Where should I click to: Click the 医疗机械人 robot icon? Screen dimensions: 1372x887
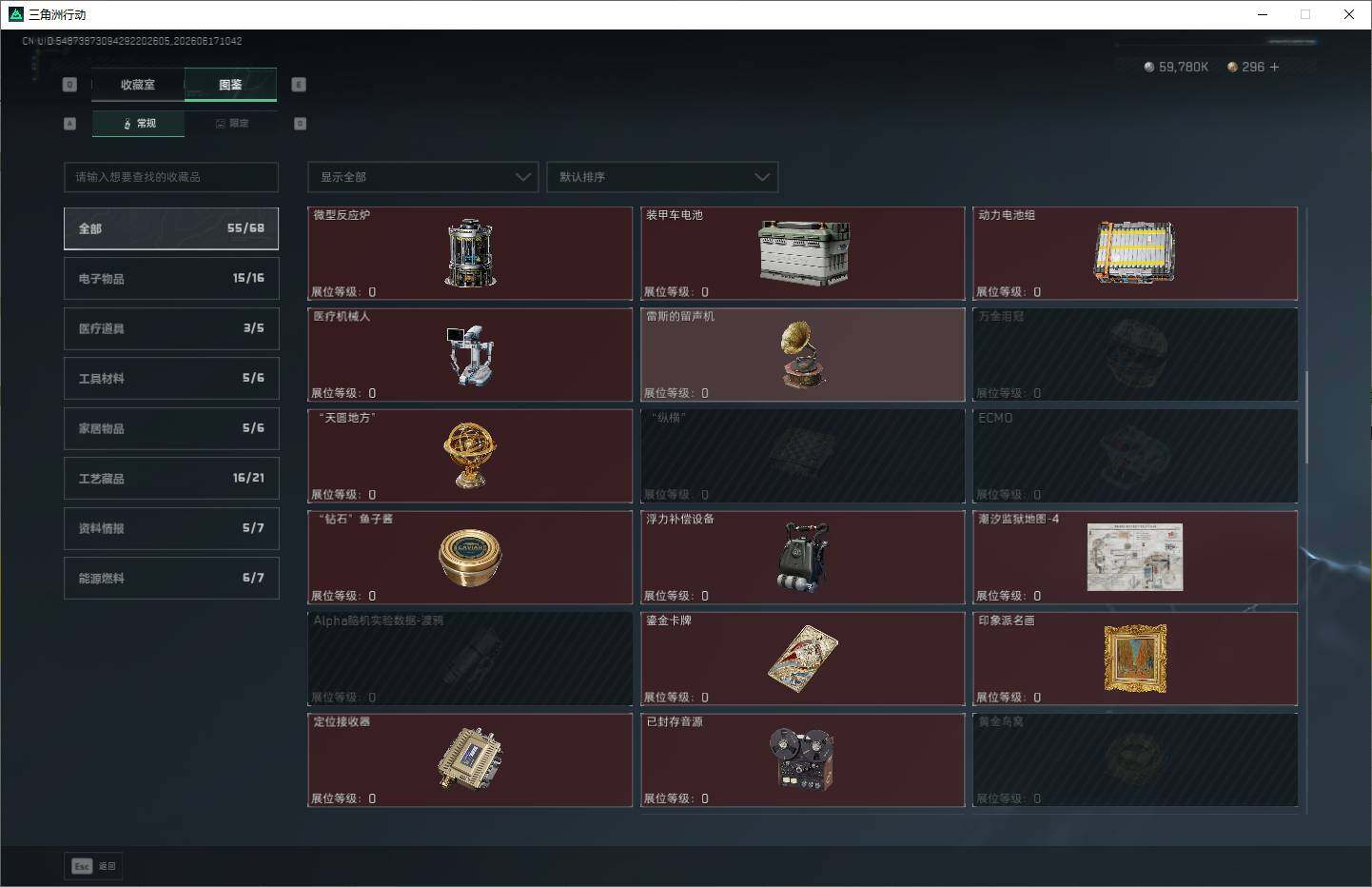pyautogui.click(x=470, y=355)
